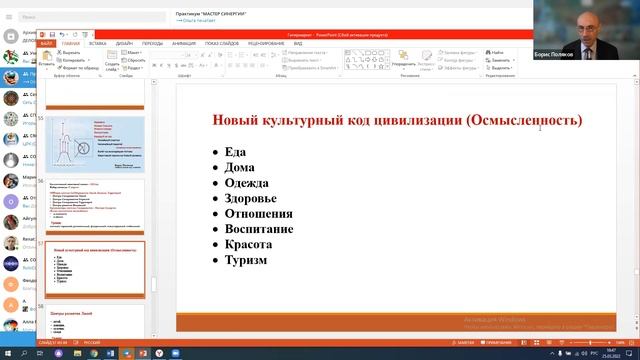Open Эффекты фигуры shape effects dropdown
Viewport: 640px width, 360px height.
click(x=458, y=68)
